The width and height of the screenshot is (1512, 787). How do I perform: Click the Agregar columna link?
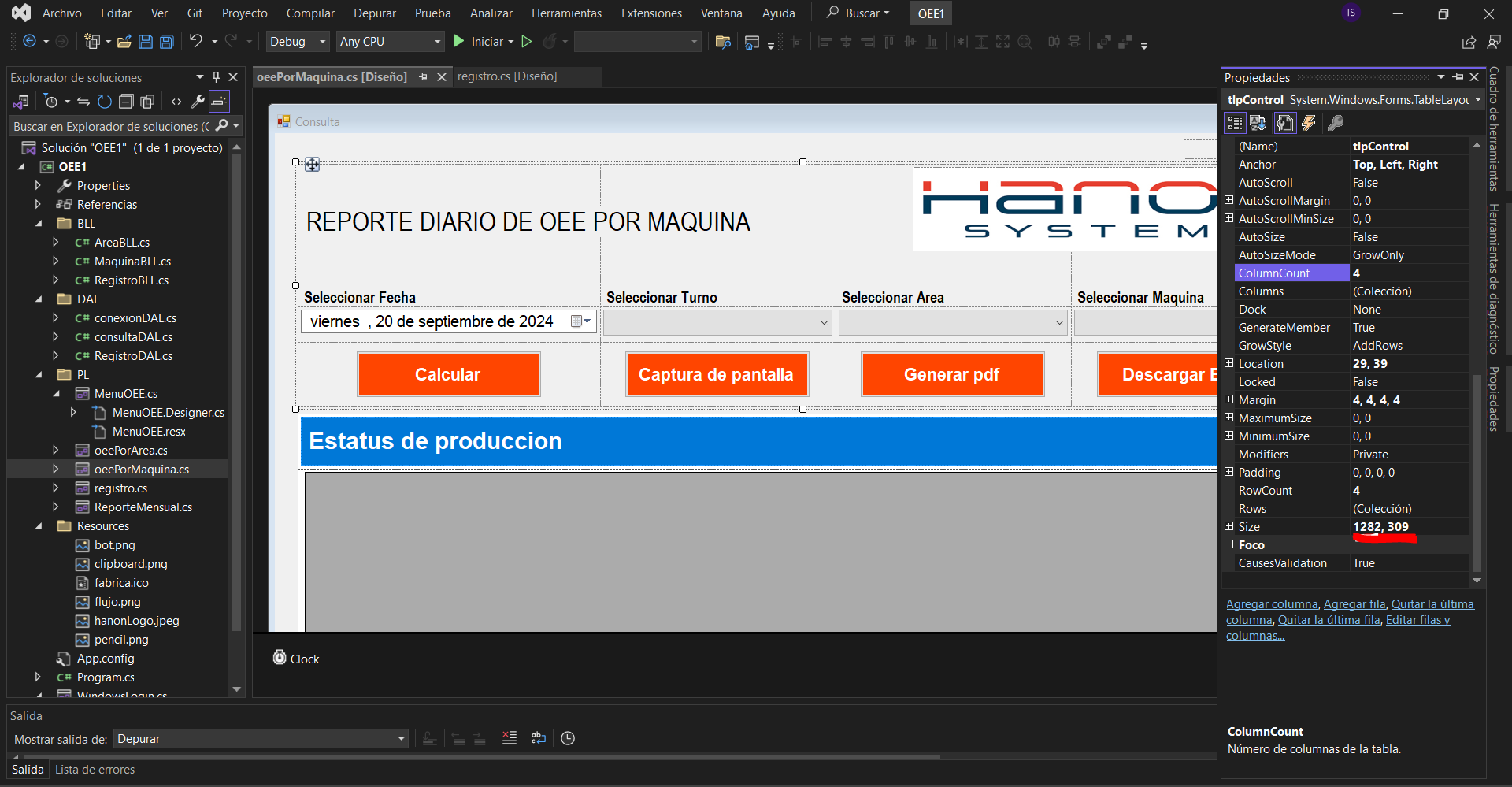pos(1272,604)
